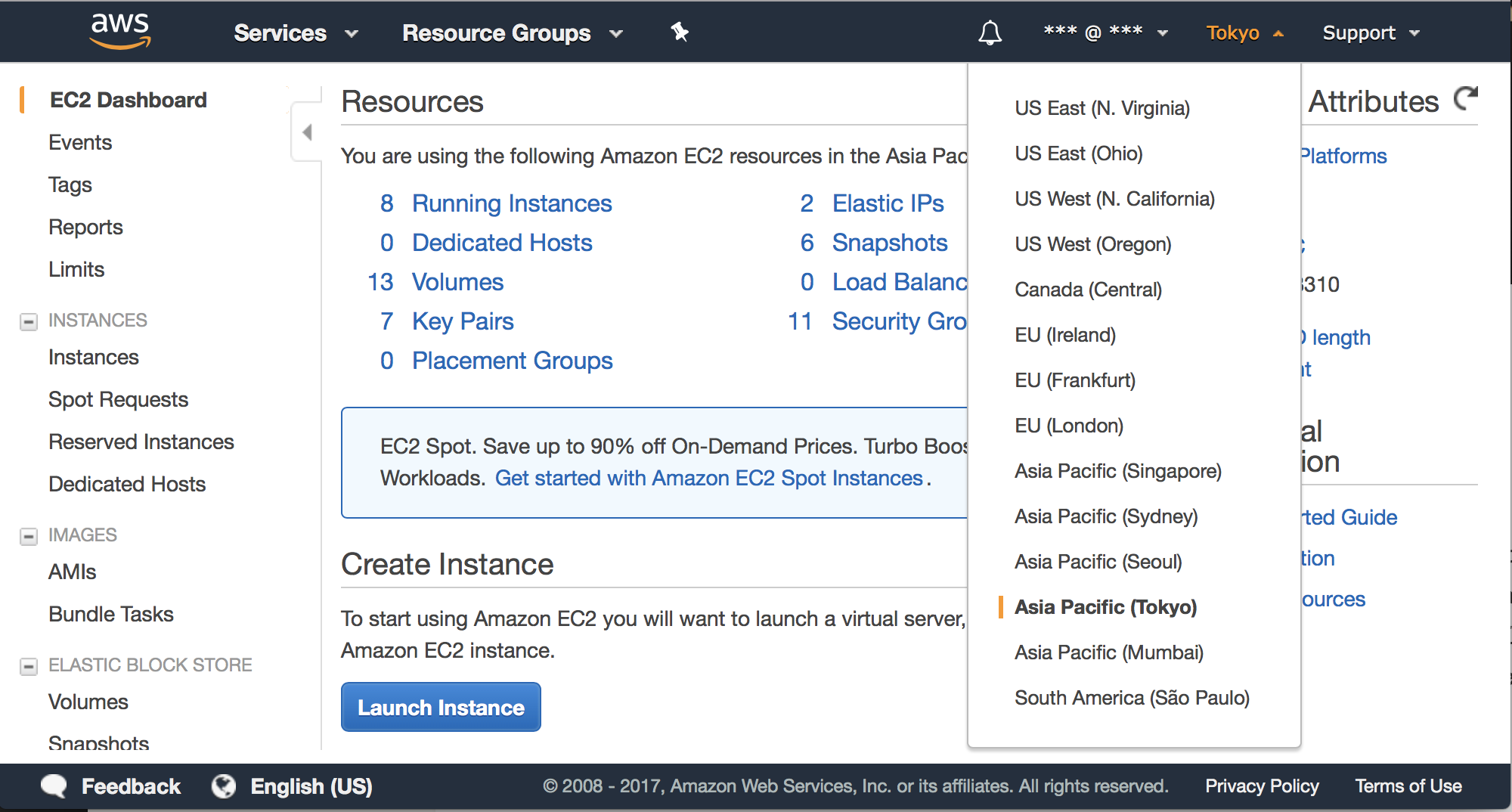
Task: Open the Running Instances link
Action: (x=512, y=203)
